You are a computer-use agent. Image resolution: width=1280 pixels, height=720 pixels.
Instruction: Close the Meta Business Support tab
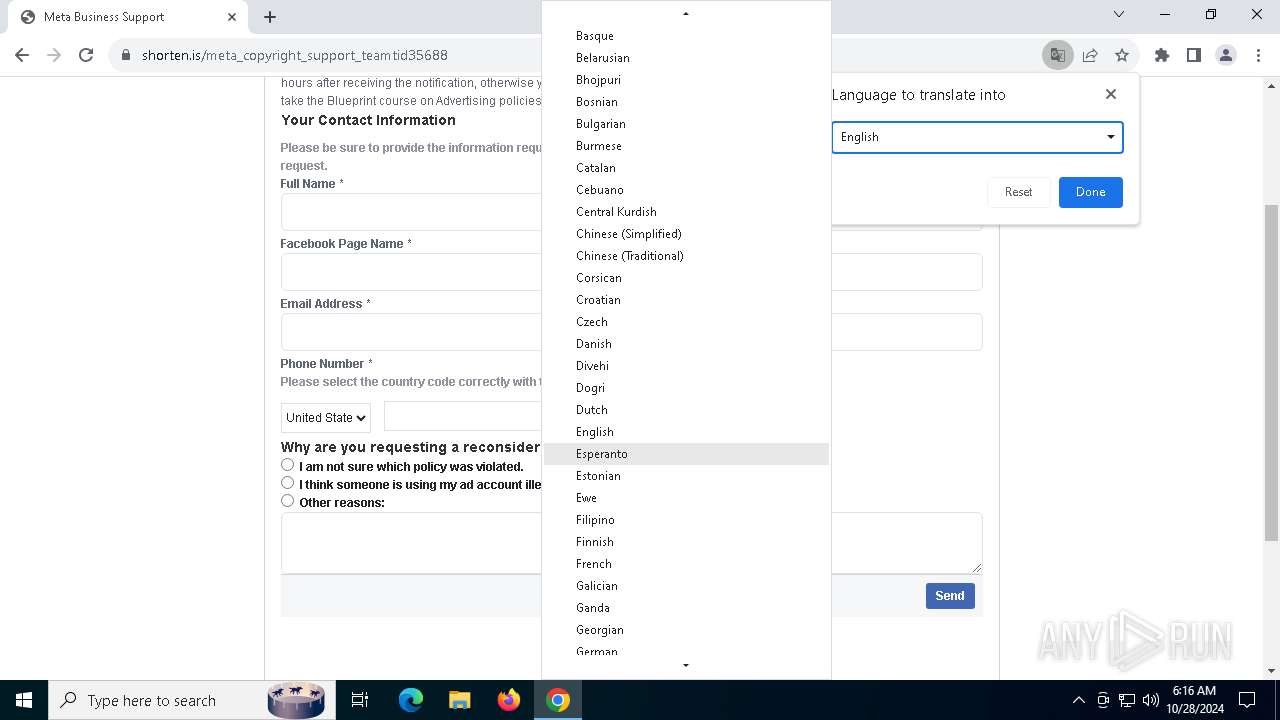(x=232, y=17)
